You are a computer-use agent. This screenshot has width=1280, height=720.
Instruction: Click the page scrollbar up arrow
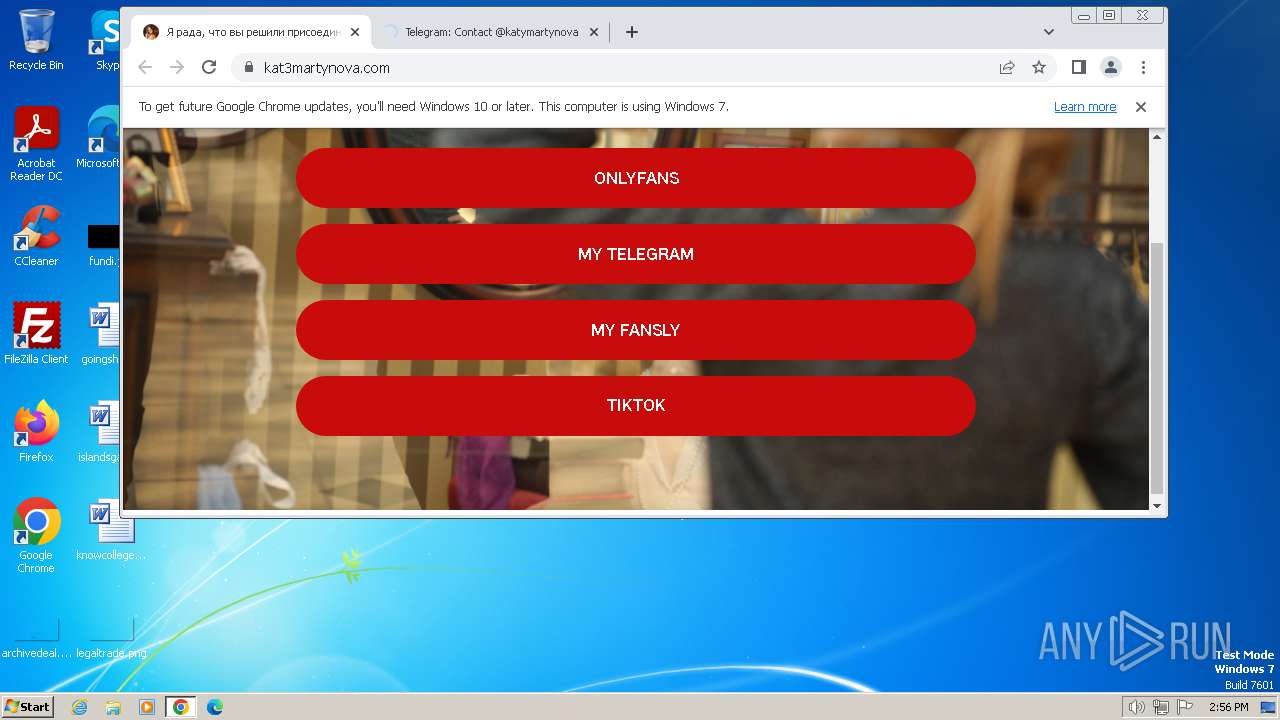tap(1157, 137)
